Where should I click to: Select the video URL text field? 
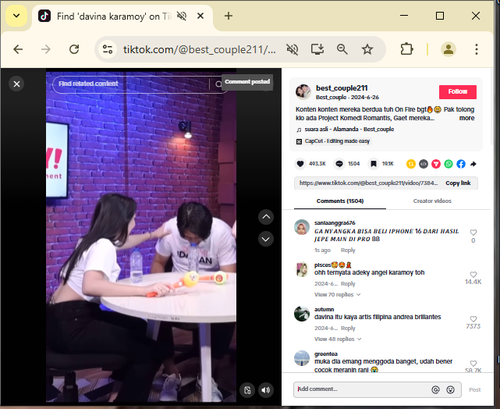[368, 183]
